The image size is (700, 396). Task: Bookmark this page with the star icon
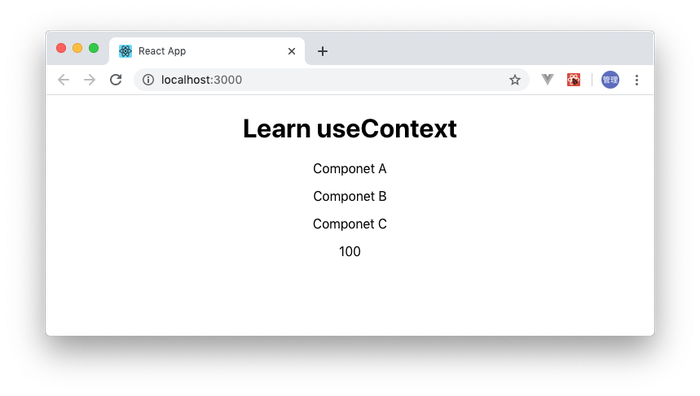(515, 80)
